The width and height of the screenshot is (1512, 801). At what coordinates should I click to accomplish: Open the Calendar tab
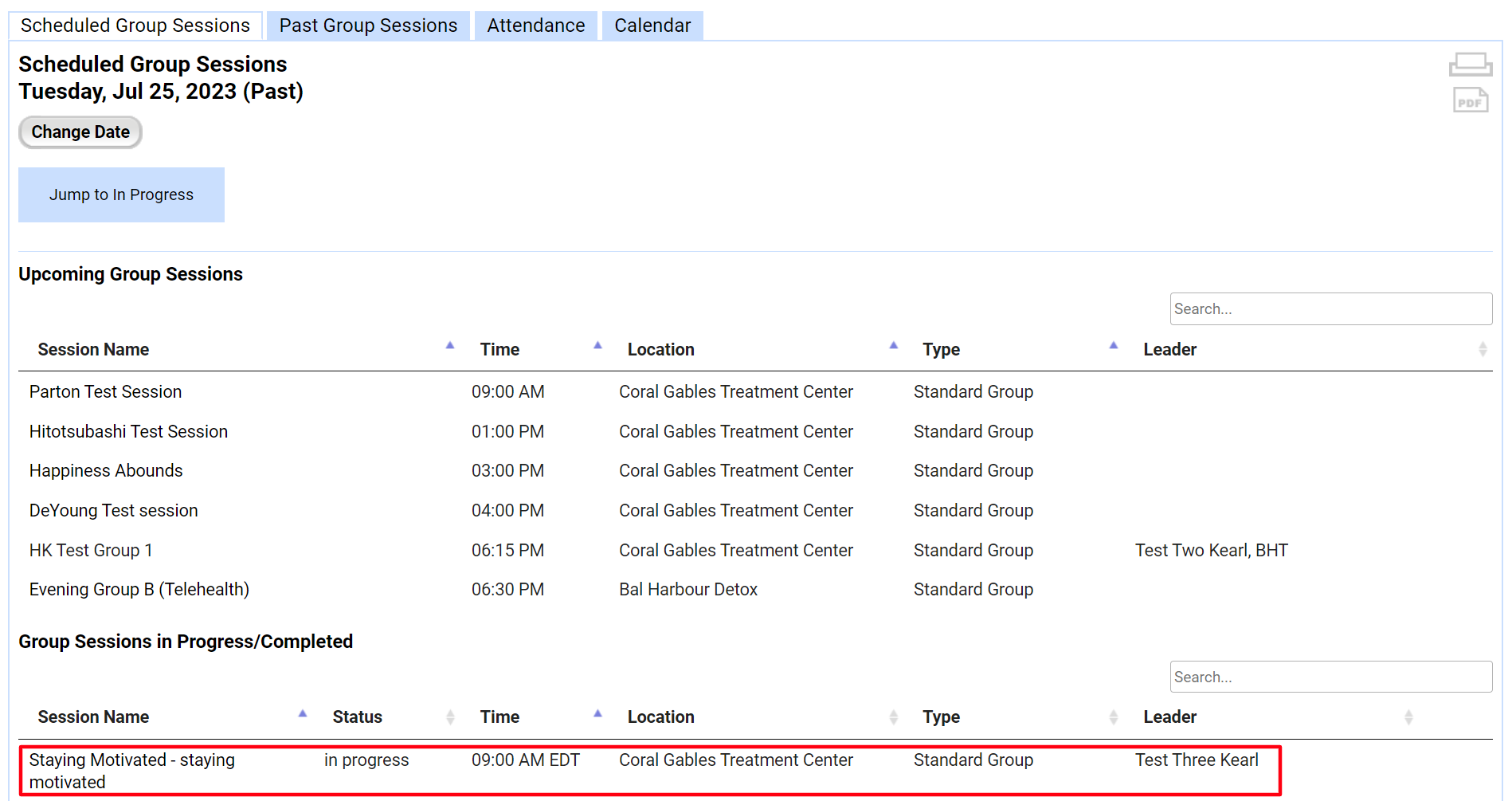click(652, 26)
